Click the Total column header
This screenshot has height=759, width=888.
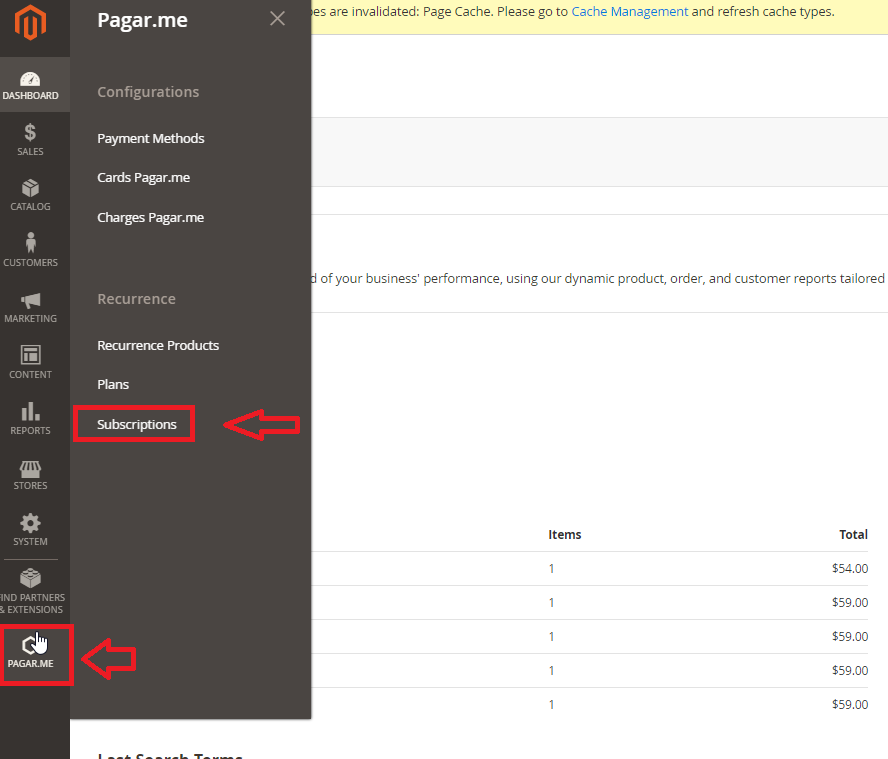click(x=853, y=534)
